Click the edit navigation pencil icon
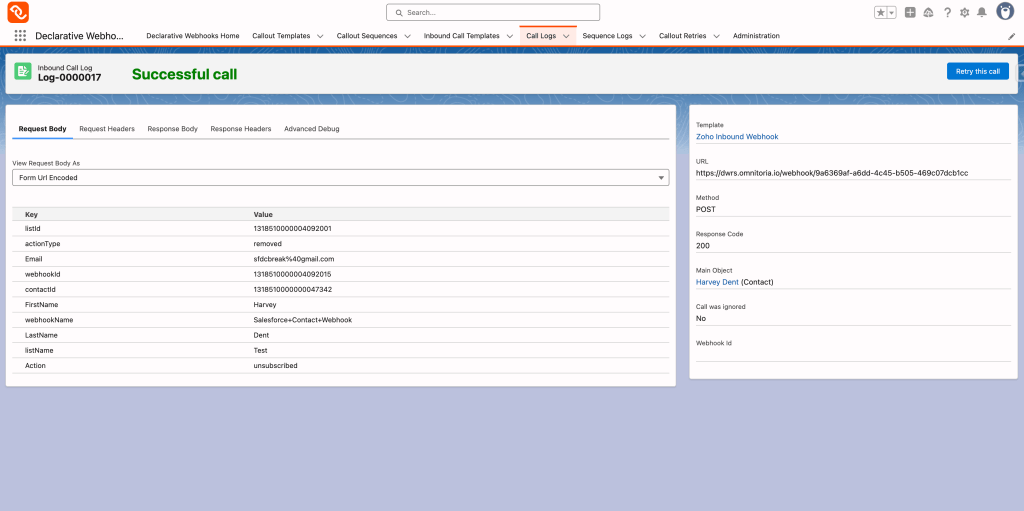Image resolution: width=1024 pixels, height=511 pixels. tap(1012, 37)
